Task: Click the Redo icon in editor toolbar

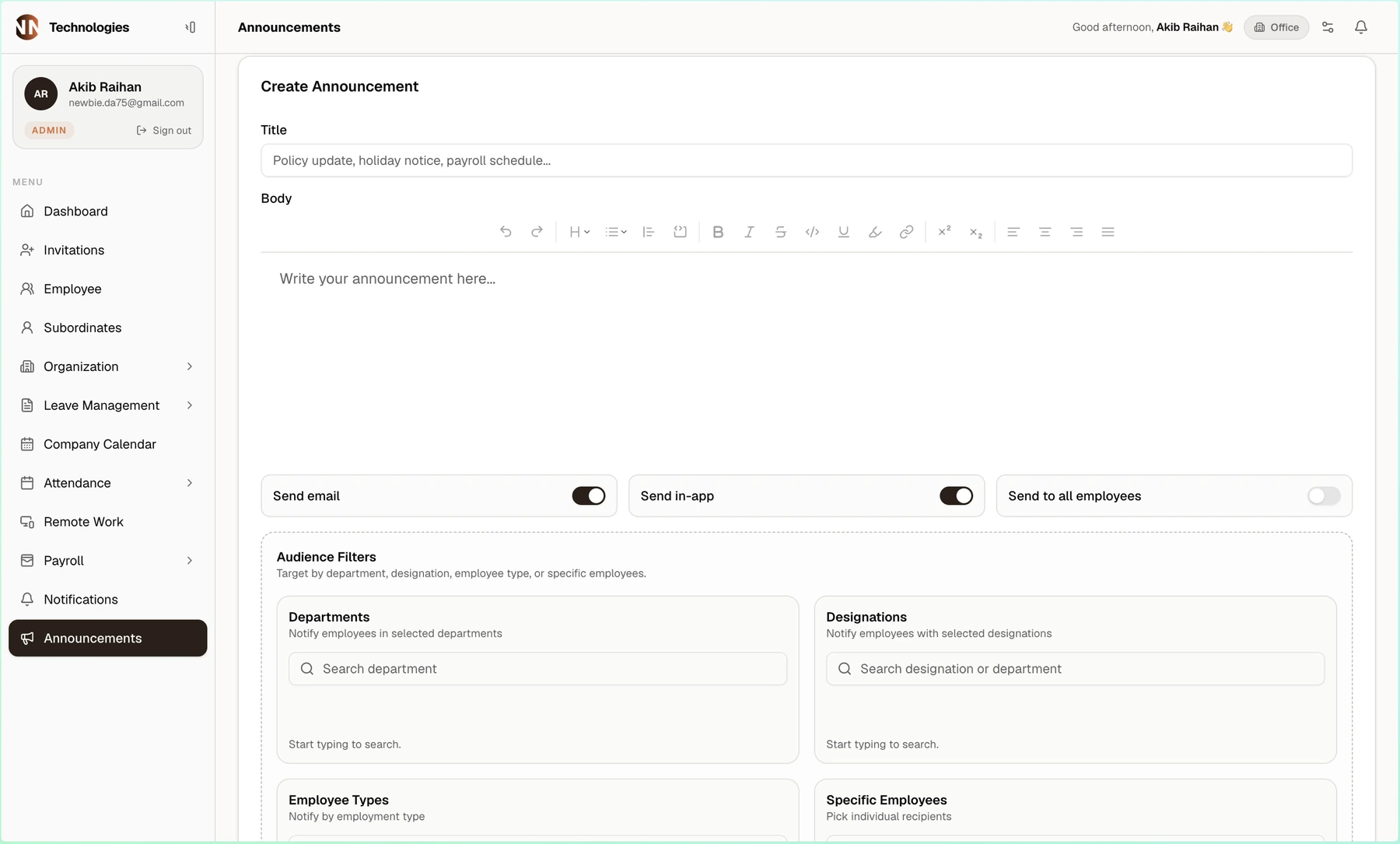Action: 537,232
